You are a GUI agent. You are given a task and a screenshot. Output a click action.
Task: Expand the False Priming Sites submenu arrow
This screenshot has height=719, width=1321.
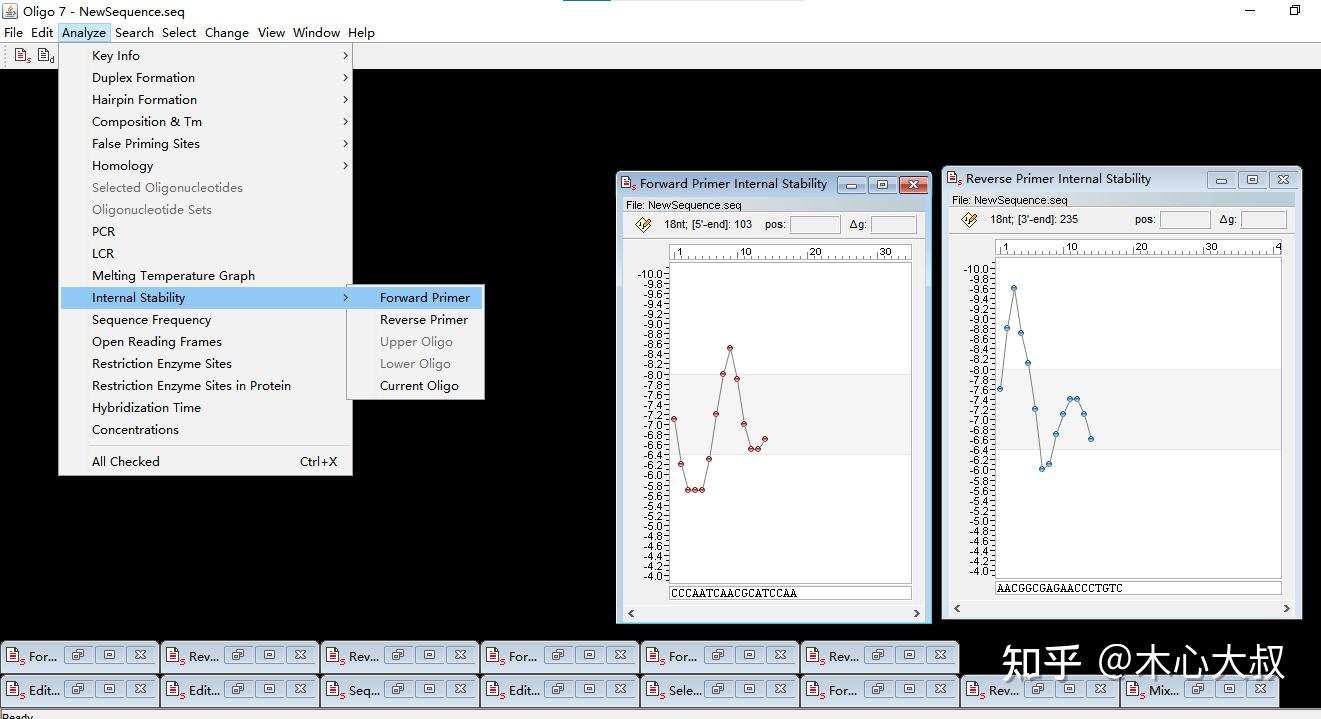(x=345, y=144)
